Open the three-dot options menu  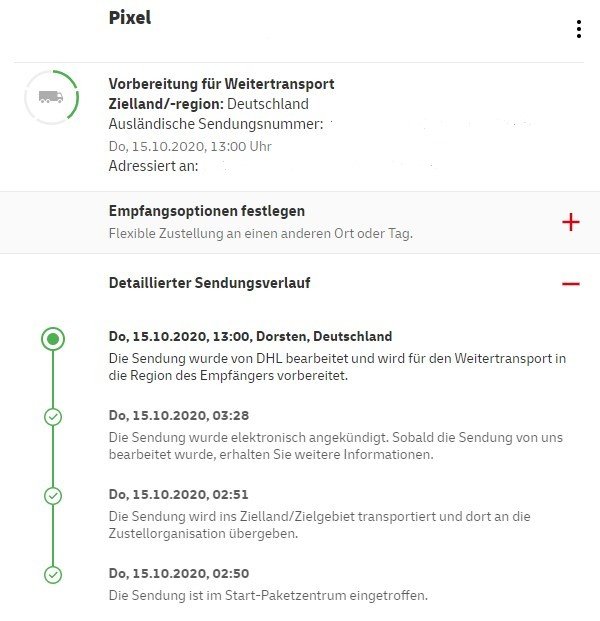579,29
